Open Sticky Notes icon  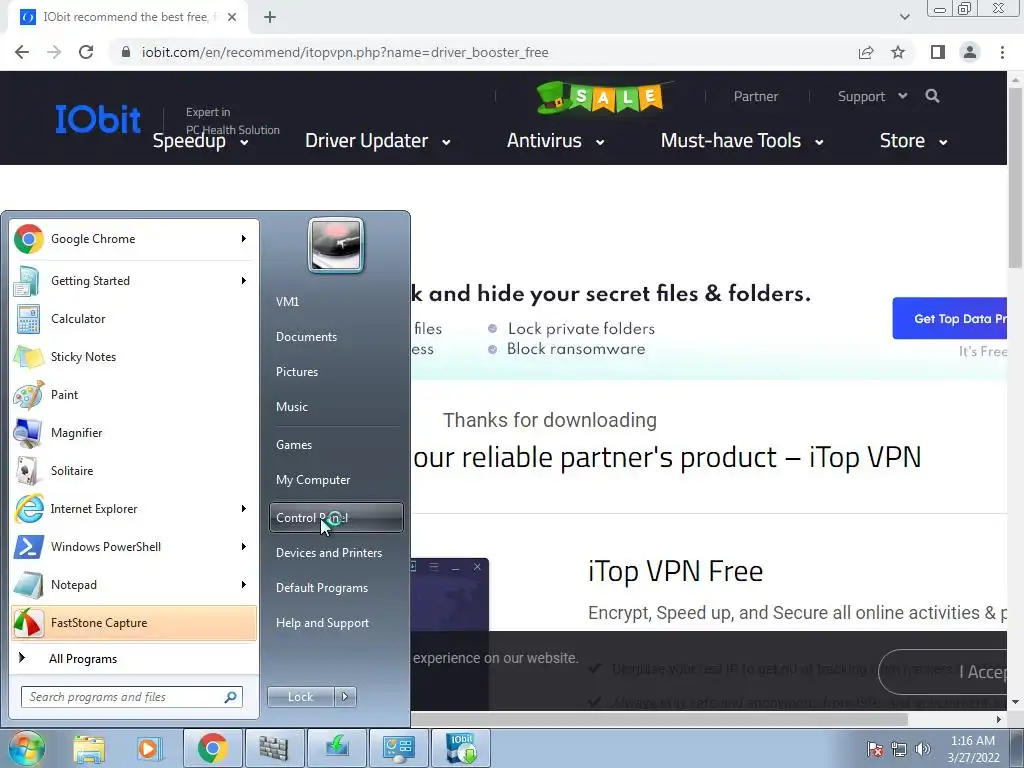[x=29, y=357]
